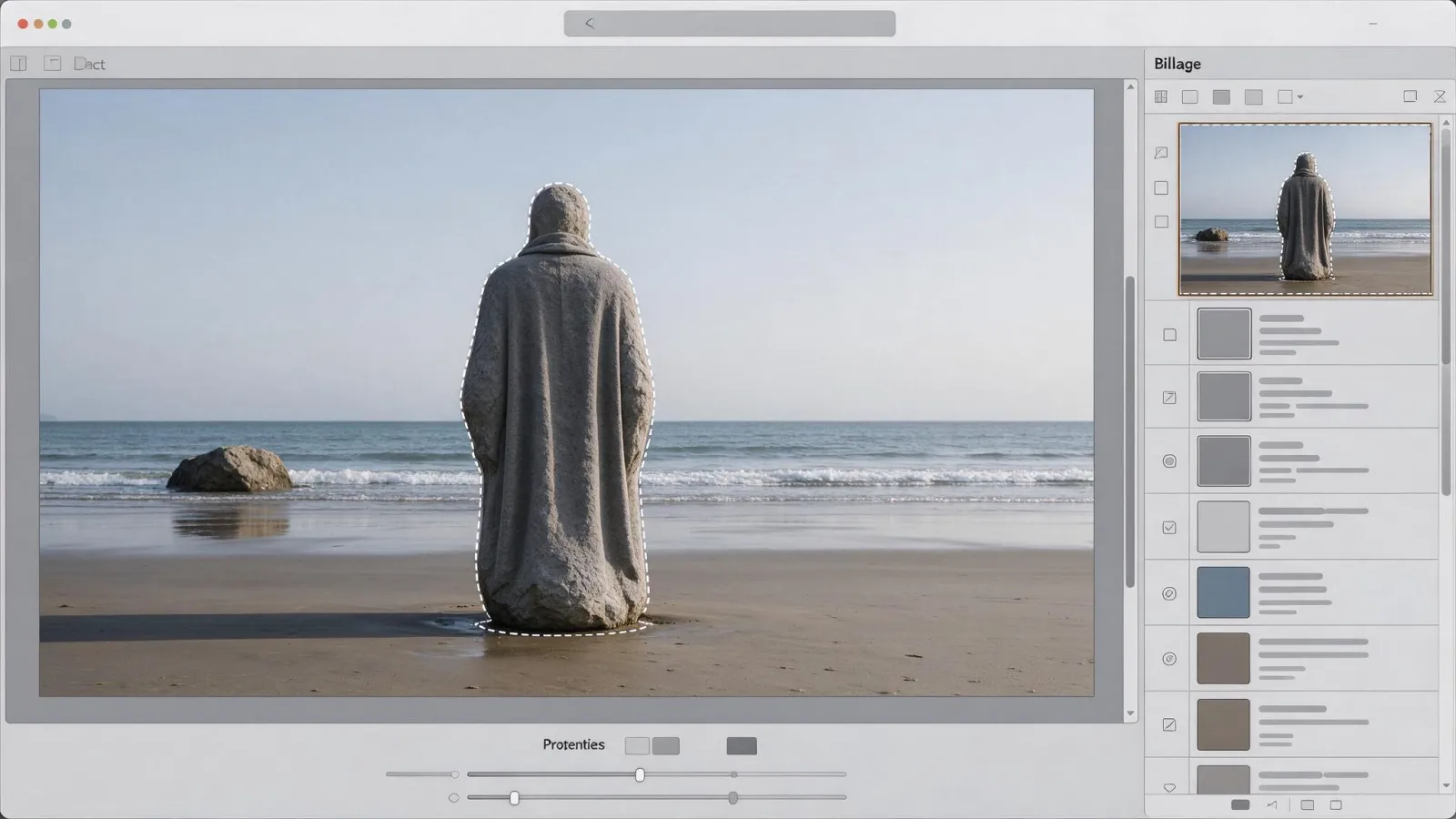Image resolution: width=1456 pixels, height=819 pixels.
Task: Click the second-to-last square icon in bottom panel bar
Action: tap(1308, 804)
